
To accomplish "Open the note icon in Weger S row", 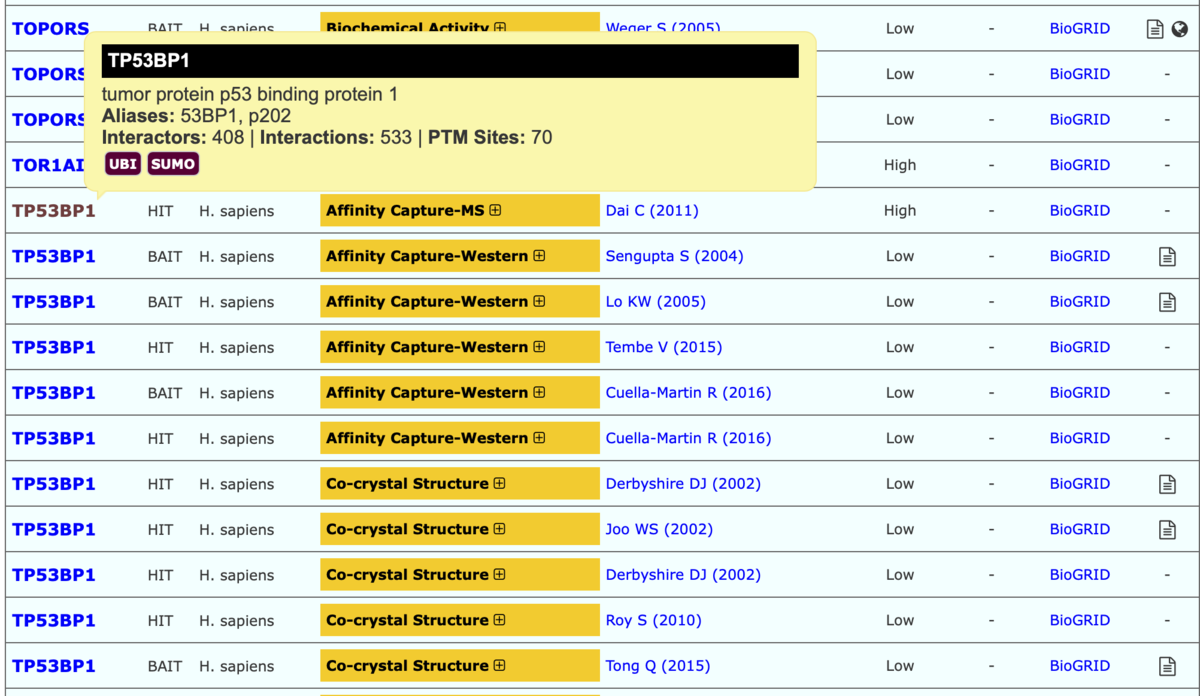I will pyautogui.click(x=1155, y=29).
